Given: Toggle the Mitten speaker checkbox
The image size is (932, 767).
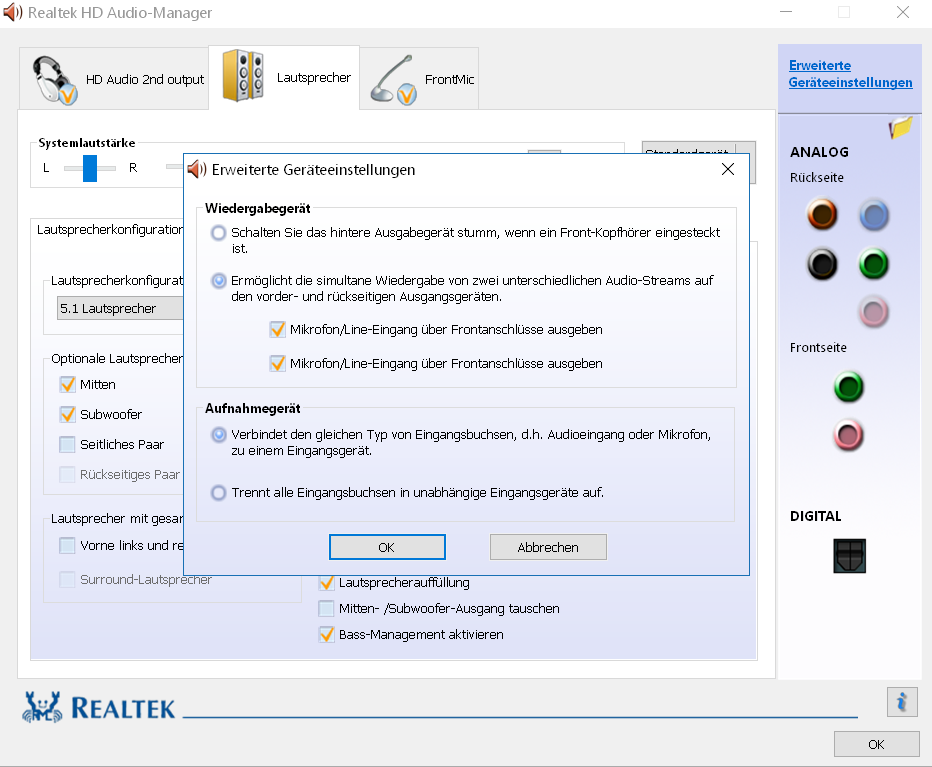Looking at the screenshot, I should click(x=67, y=385).
